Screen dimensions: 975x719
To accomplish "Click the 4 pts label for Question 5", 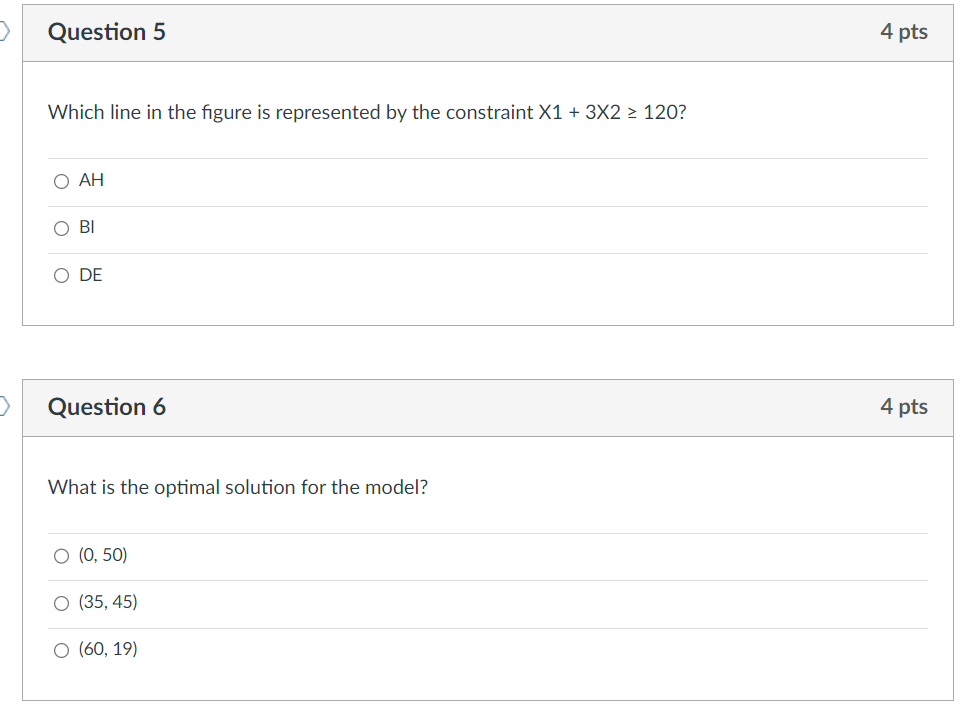I will (904, 32).
